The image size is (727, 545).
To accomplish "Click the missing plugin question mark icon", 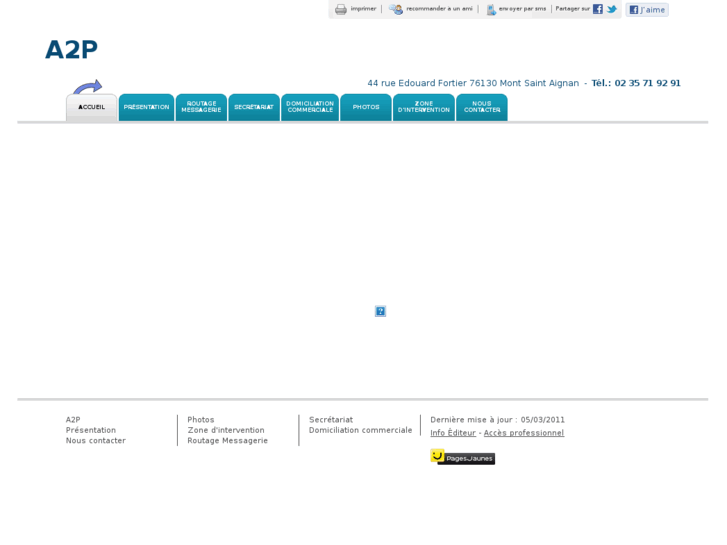I will [380, 311].
